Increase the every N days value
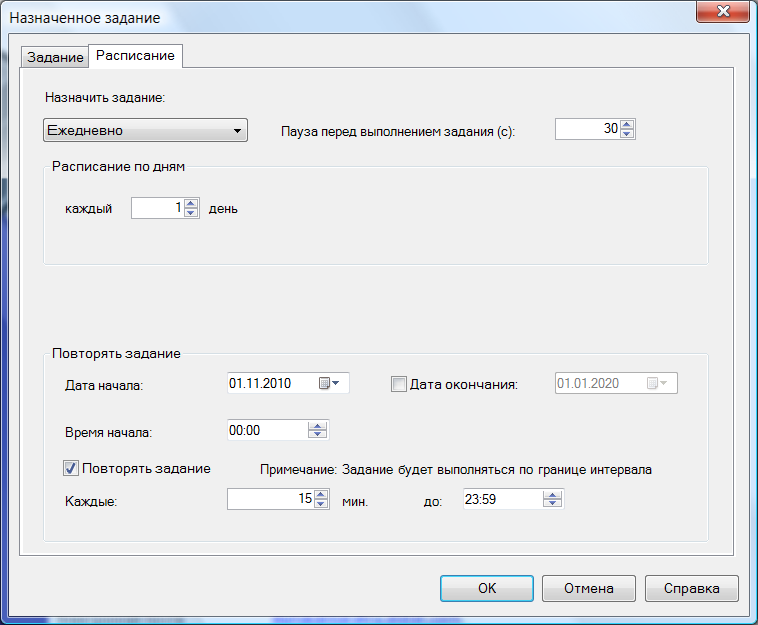The width and height of the screenshot is (758, 625). tap(192, 203)
